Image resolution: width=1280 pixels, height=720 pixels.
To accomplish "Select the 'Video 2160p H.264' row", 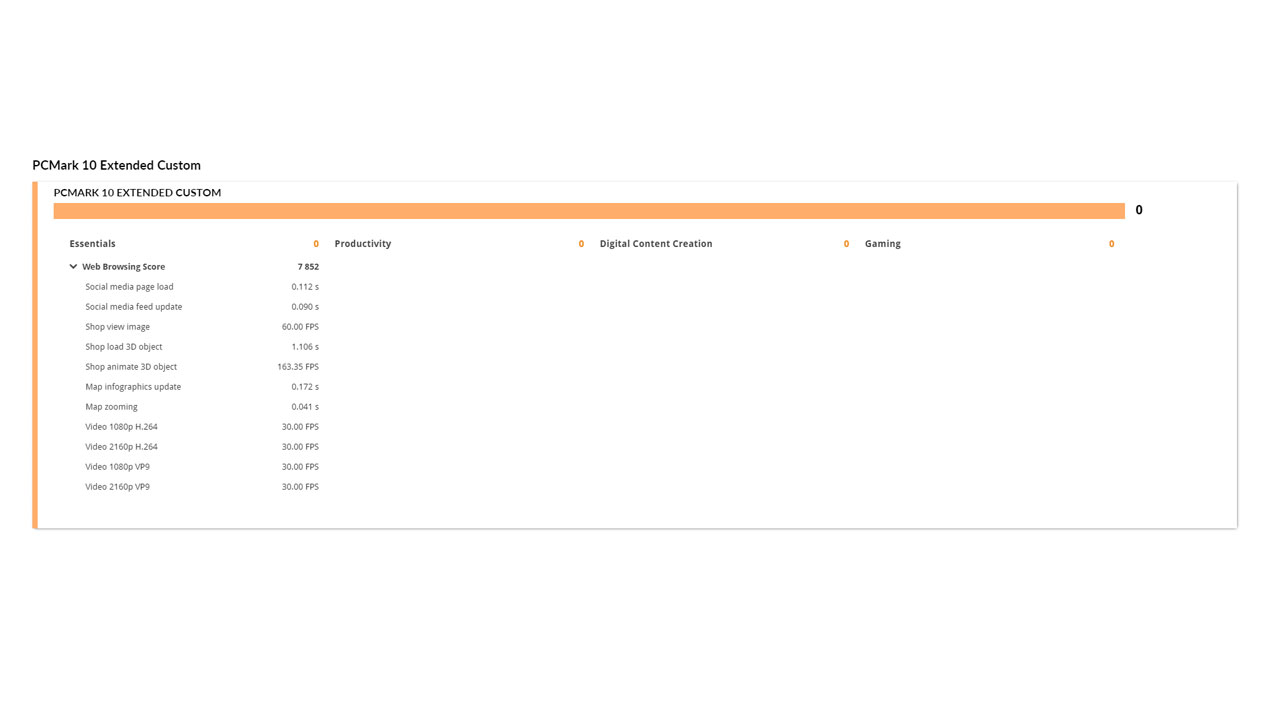I will (x=202, y=447).
